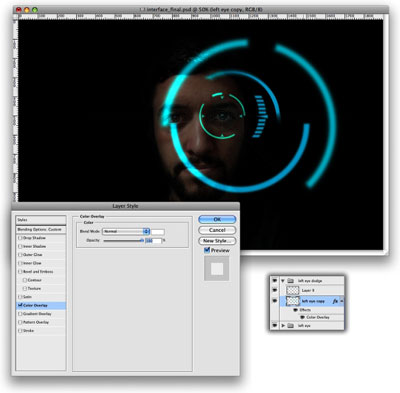The image size is (400, 393).
Task: Uncheck the Color Overlay checkbox
Action: [20, 305]
